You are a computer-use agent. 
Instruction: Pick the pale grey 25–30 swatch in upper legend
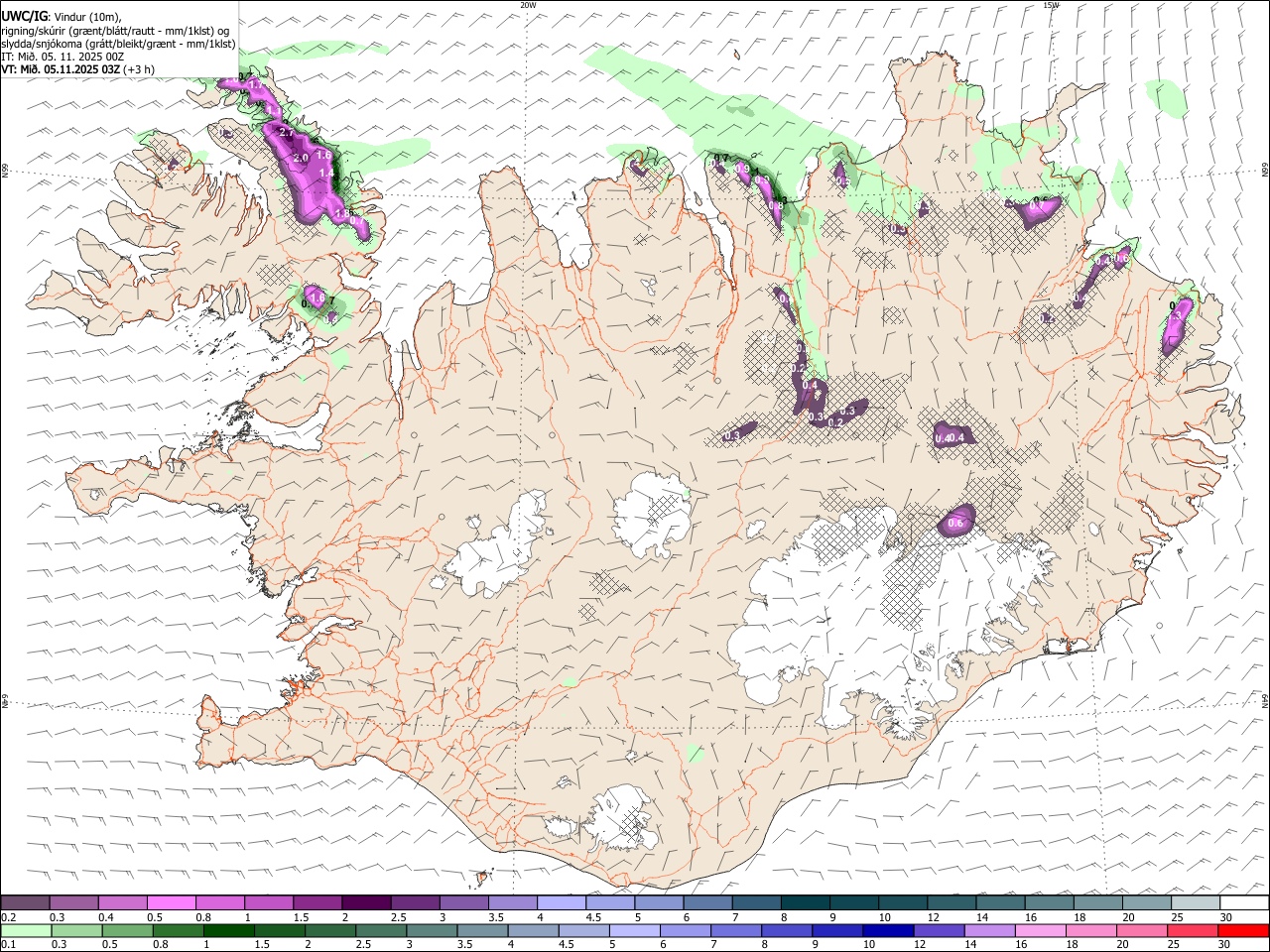tap(1195, 903)
